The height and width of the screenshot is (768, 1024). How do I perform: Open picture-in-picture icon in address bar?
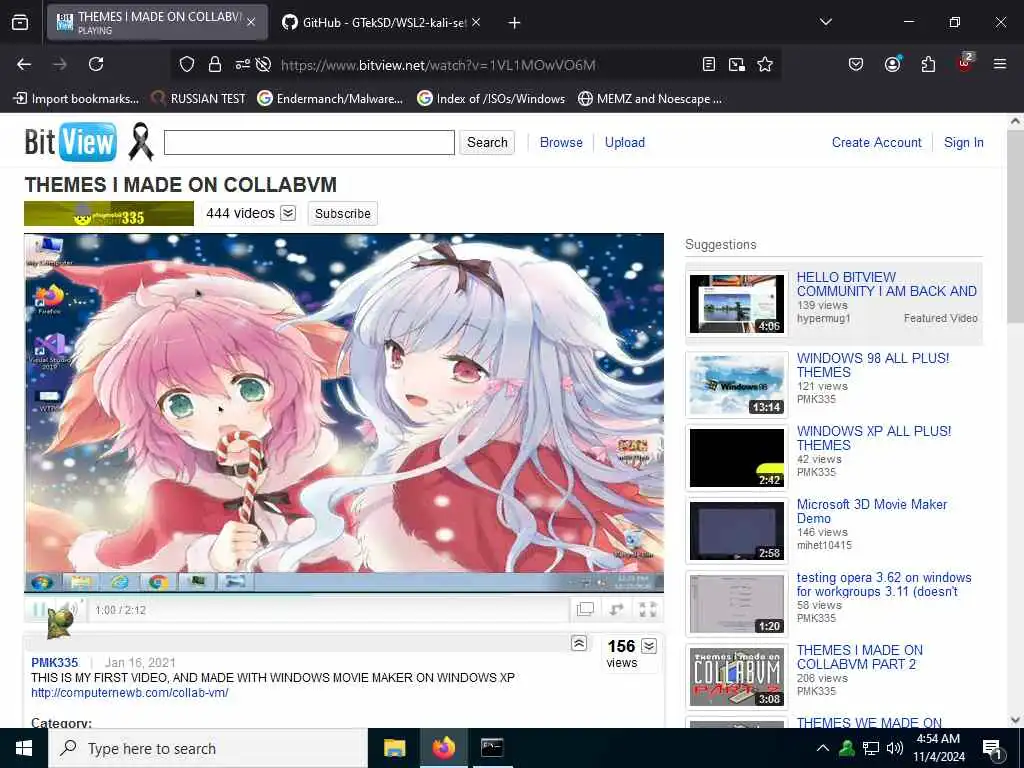(x=737, y=64)
